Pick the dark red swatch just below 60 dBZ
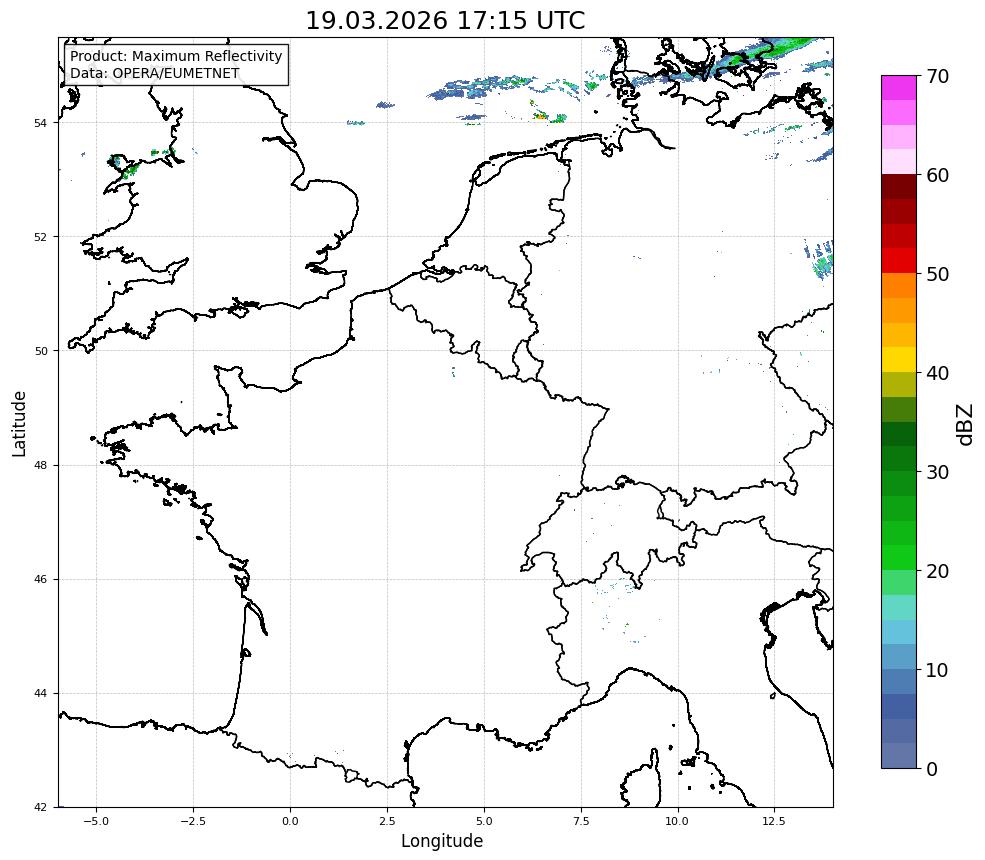The height and width of the screenshot is (860, 985). (x=899, y=187)
